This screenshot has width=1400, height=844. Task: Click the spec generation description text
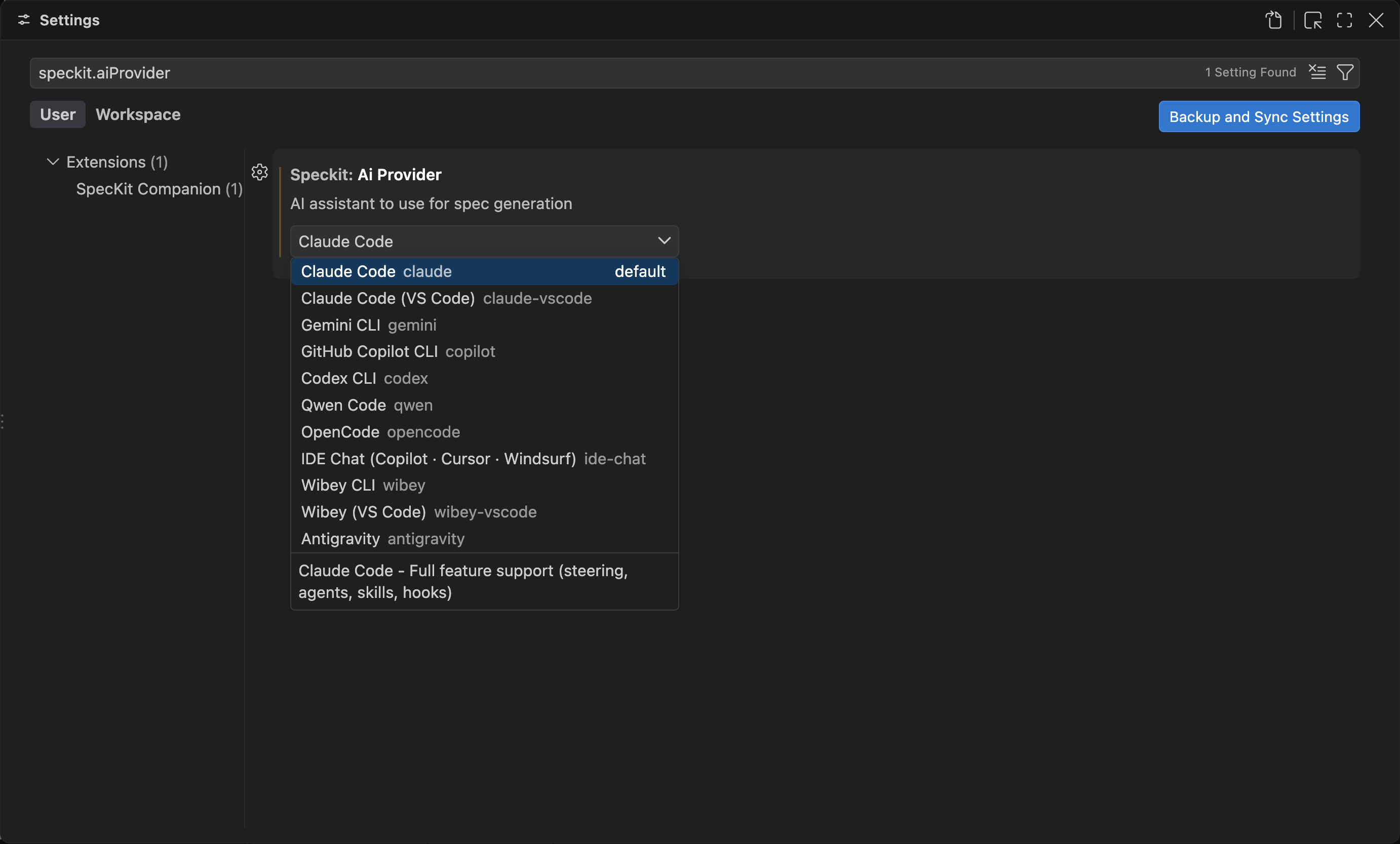click(431, 204)
